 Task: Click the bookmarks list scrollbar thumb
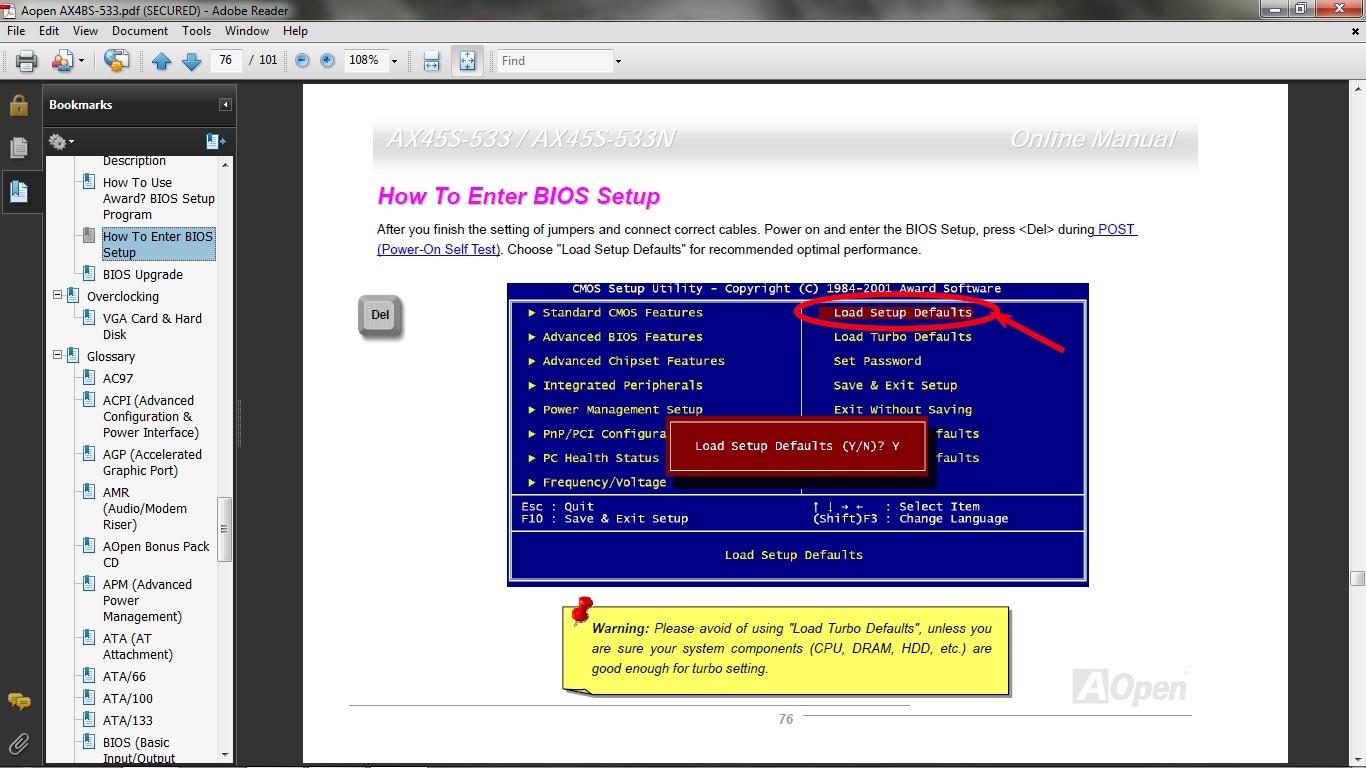click(x=225, y=528)
